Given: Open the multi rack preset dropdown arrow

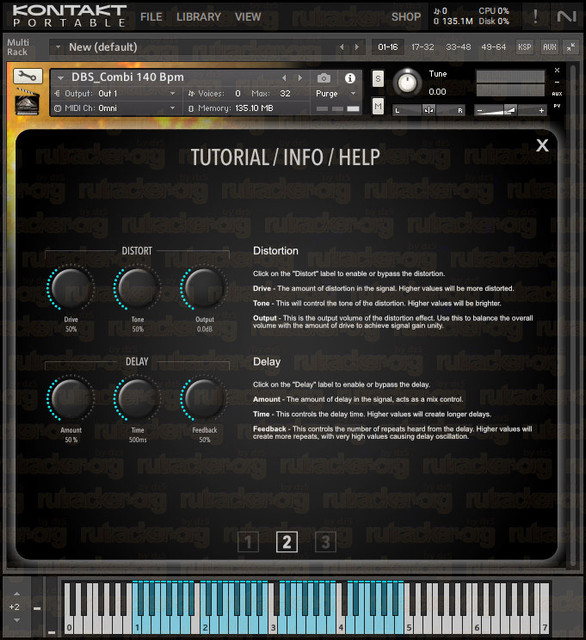Looking at the screenshot, I should 58,47.
